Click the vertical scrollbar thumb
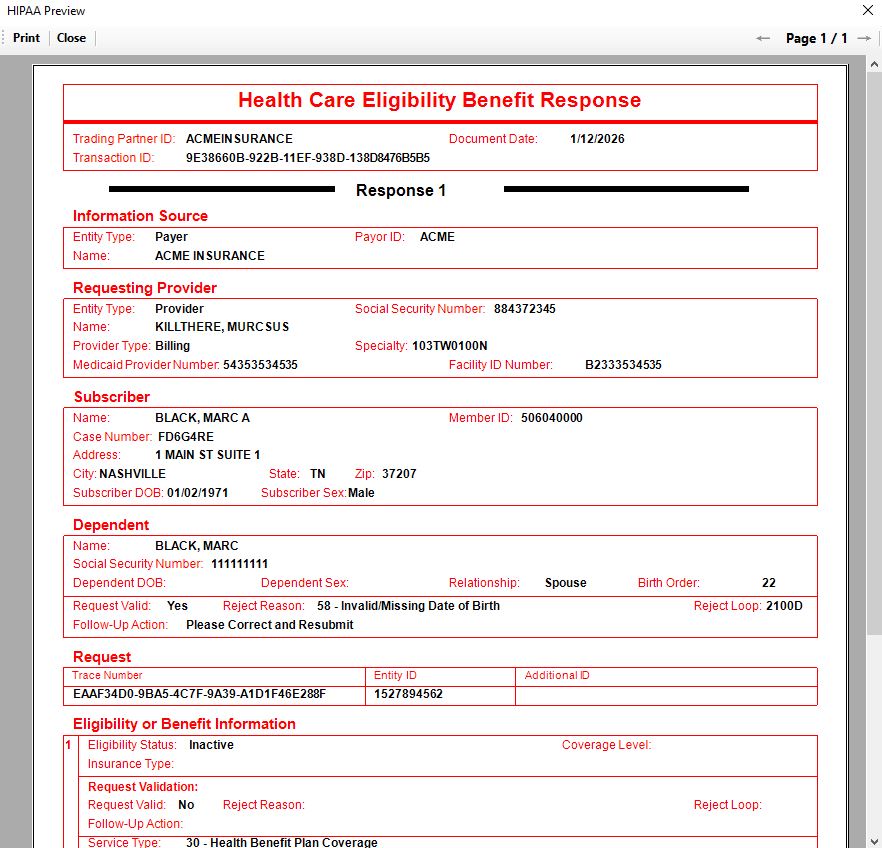The height and width of the screenshot is (848, 882). tap(874, 354)
